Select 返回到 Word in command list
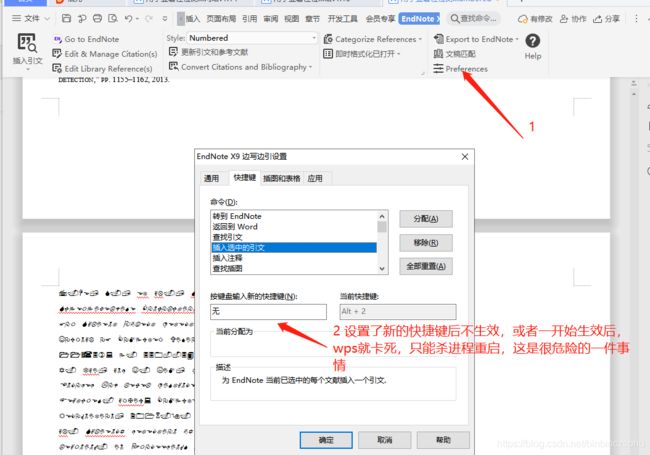The image size is (650, 455). [294, 227]
